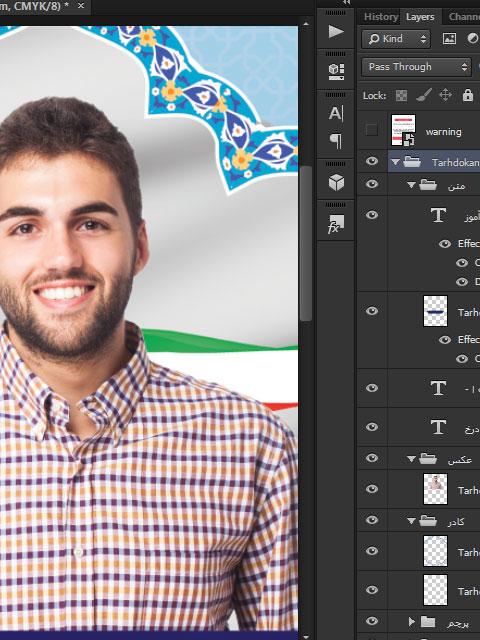This screenshot has height=640, width=480.
Task: Hide the blue line Tarh layer eye
Action: tap(372, 311)
